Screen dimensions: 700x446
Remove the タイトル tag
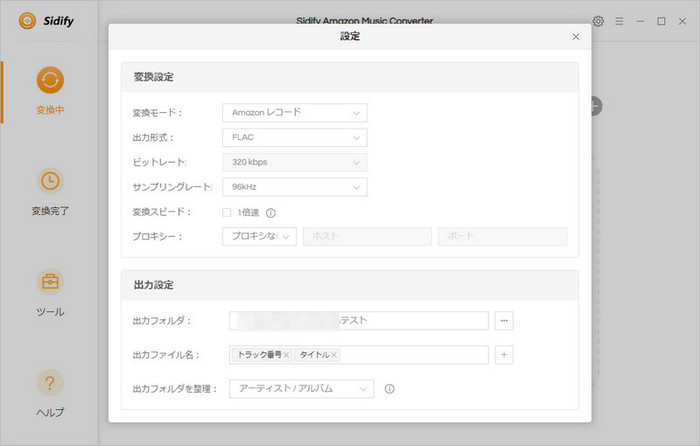click(x=333, y=355)
